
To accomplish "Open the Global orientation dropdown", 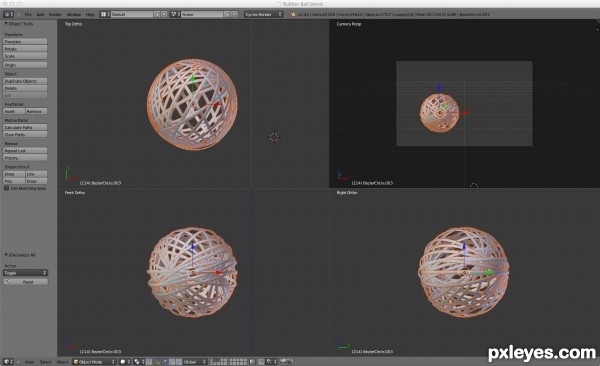I will [194, 362].
